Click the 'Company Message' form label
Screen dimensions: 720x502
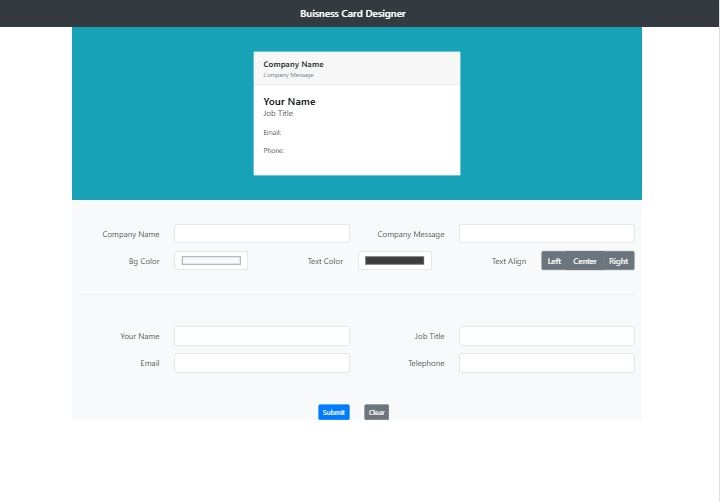pos(411,234)
